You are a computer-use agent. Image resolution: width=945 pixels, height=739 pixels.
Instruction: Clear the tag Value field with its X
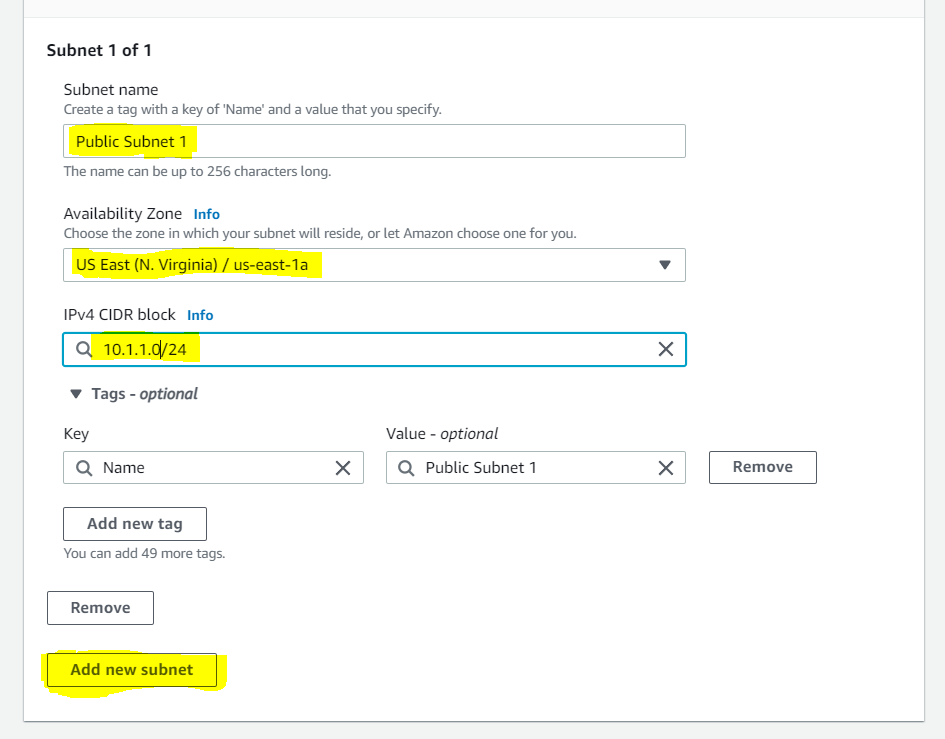click(x=666, y=467)
